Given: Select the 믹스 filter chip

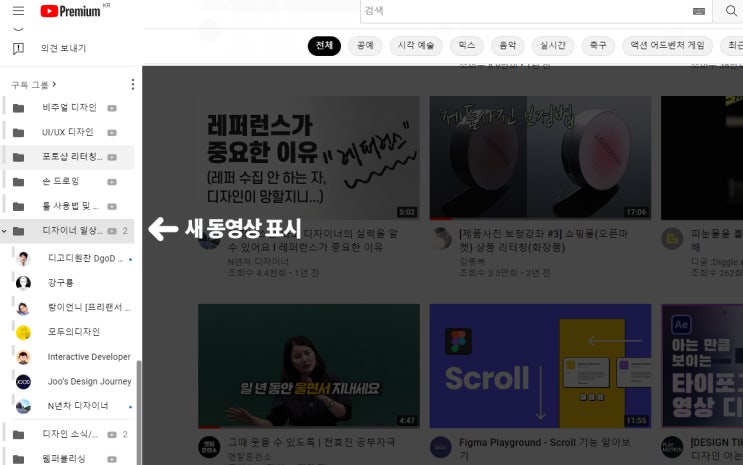Looking at the screenshot, I should 467,46.
